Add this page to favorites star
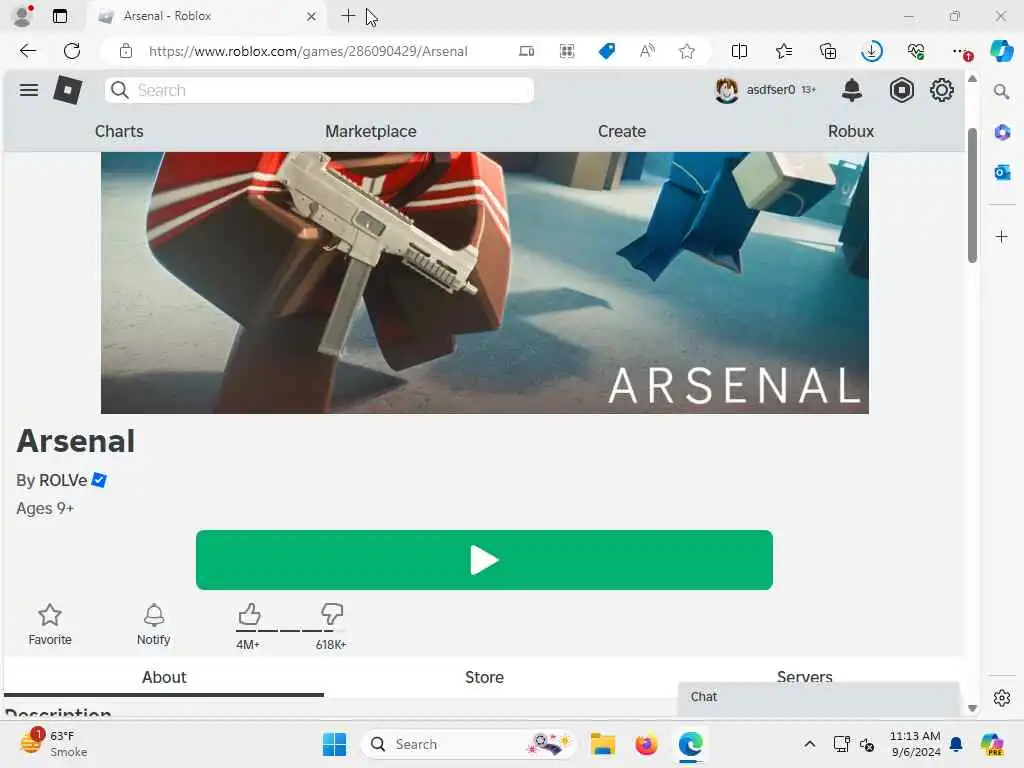 point(686,51)
